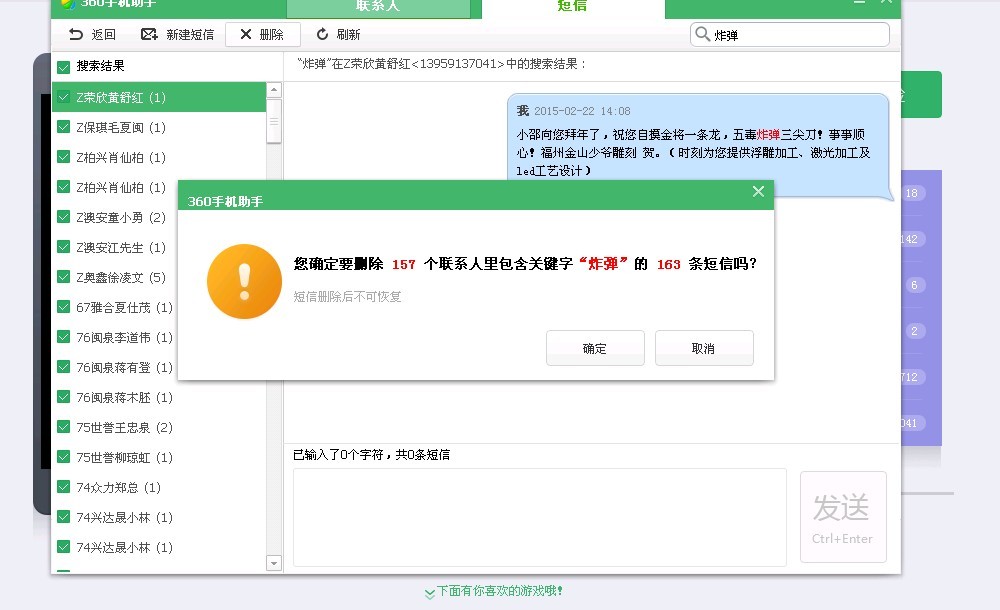
Task: Uncheck the 74众力郑总 checkbox
Action: tap(63, 487)
